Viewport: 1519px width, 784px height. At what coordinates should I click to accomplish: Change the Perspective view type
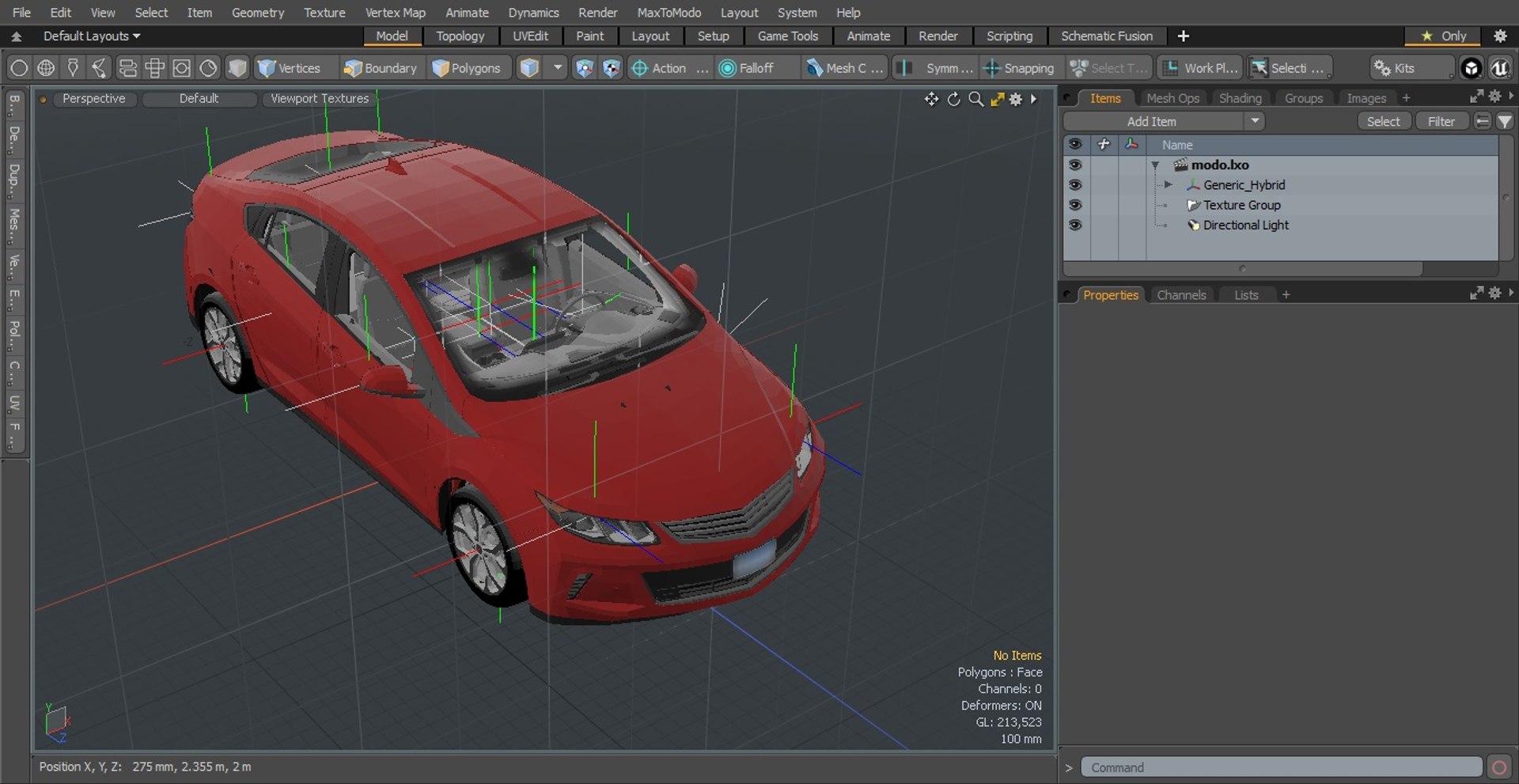tap(93, 98)
